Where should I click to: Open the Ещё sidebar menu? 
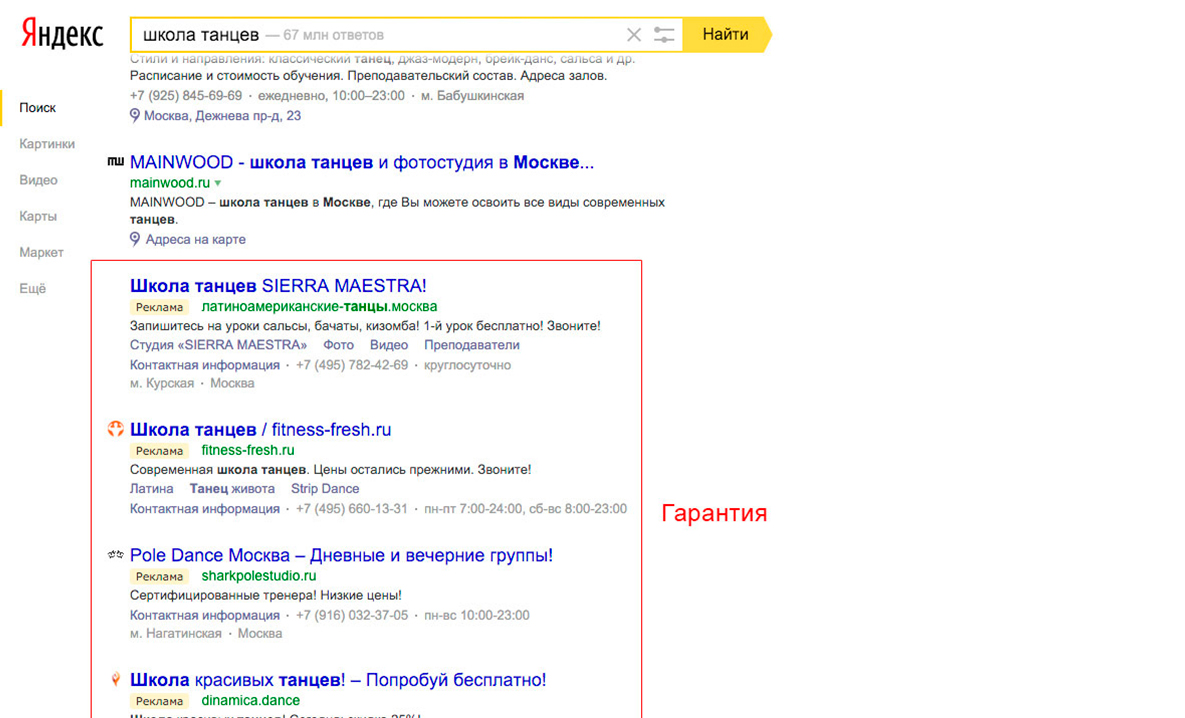tap(33, 288)
